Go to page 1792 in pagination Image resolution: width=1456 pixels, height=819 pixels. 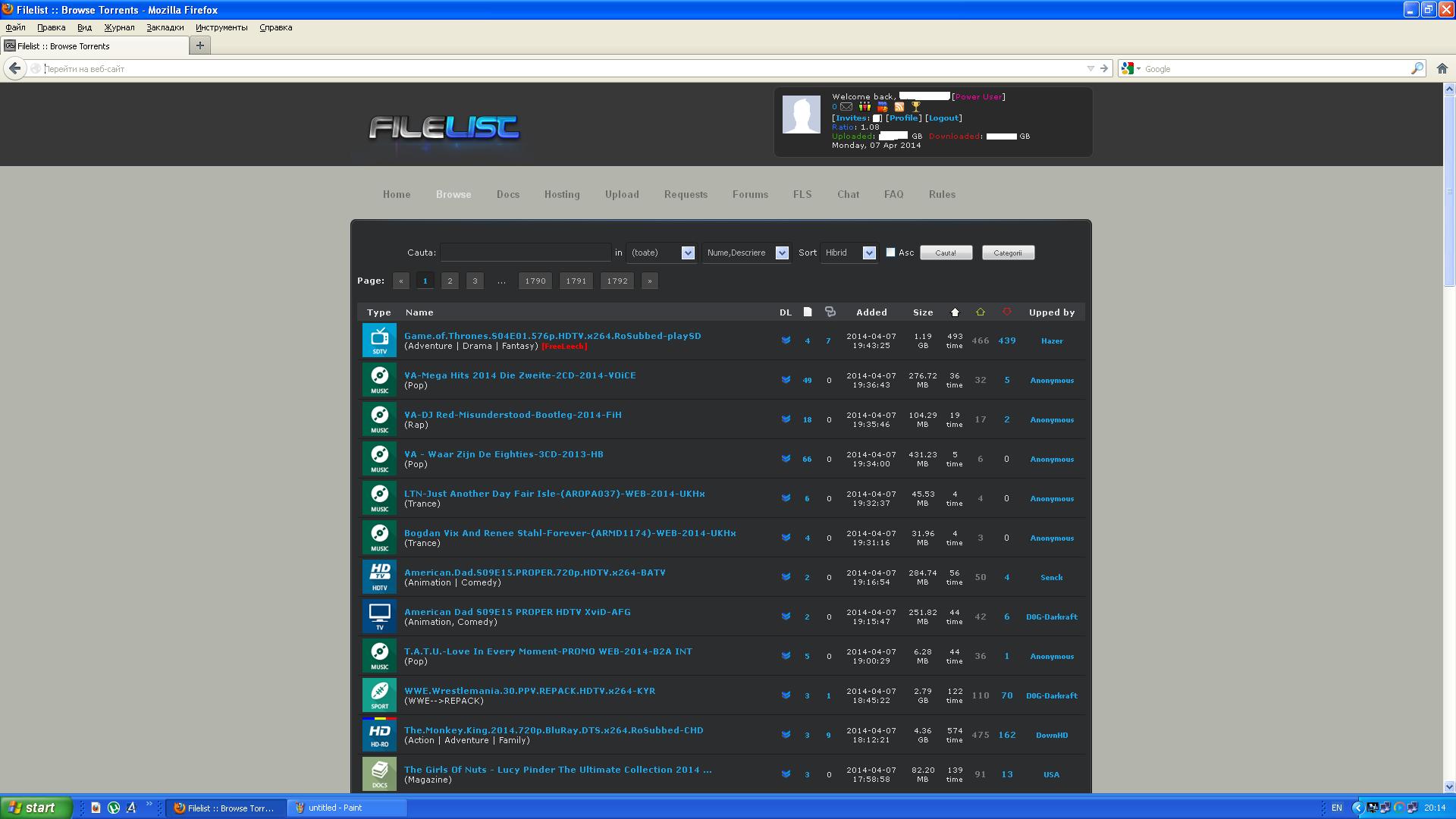click(x=617, y=281)
